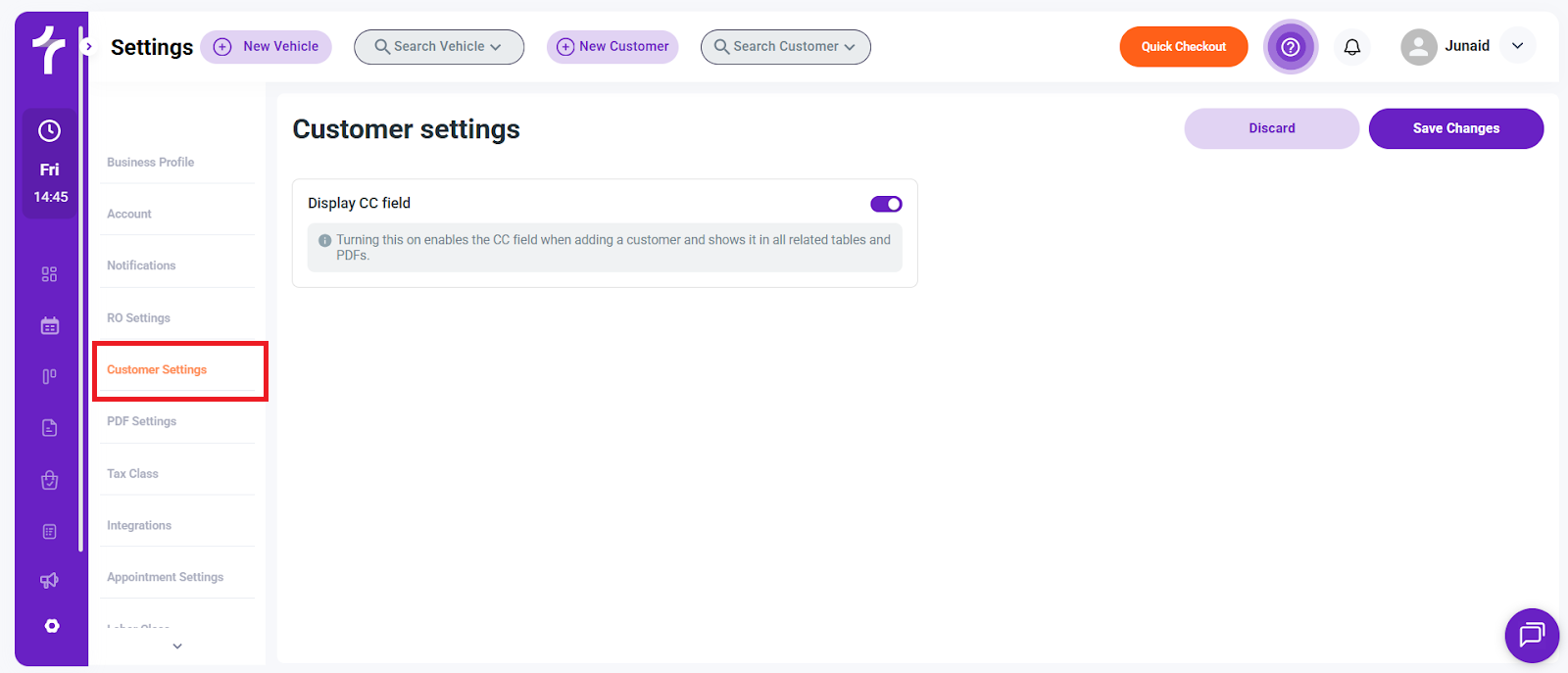This screenshot has height=673, width=1568.
Task: Go to PDF Settings section
Action: pyautogui.click(x=142, y=421)
